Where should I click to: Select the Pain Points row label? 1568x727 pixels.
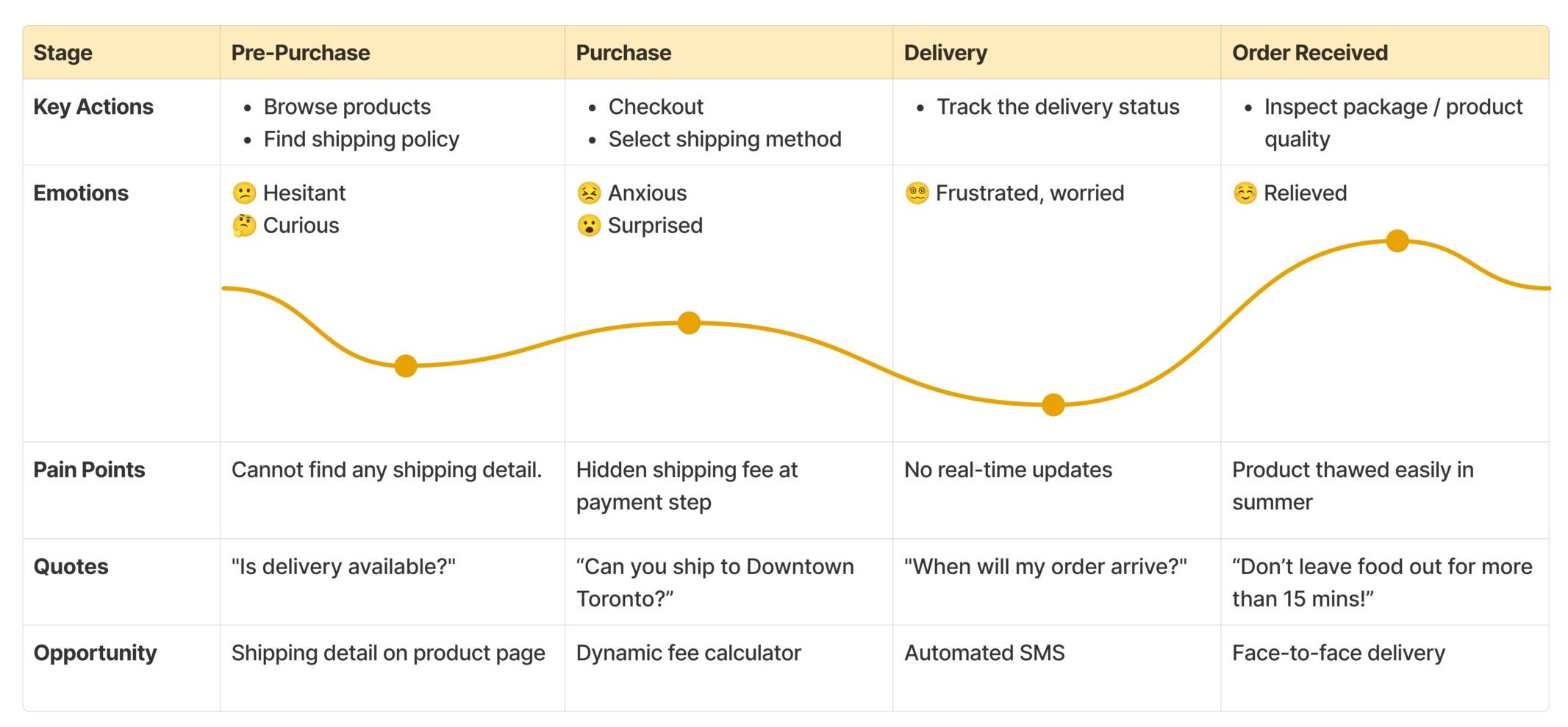(90, 470)
